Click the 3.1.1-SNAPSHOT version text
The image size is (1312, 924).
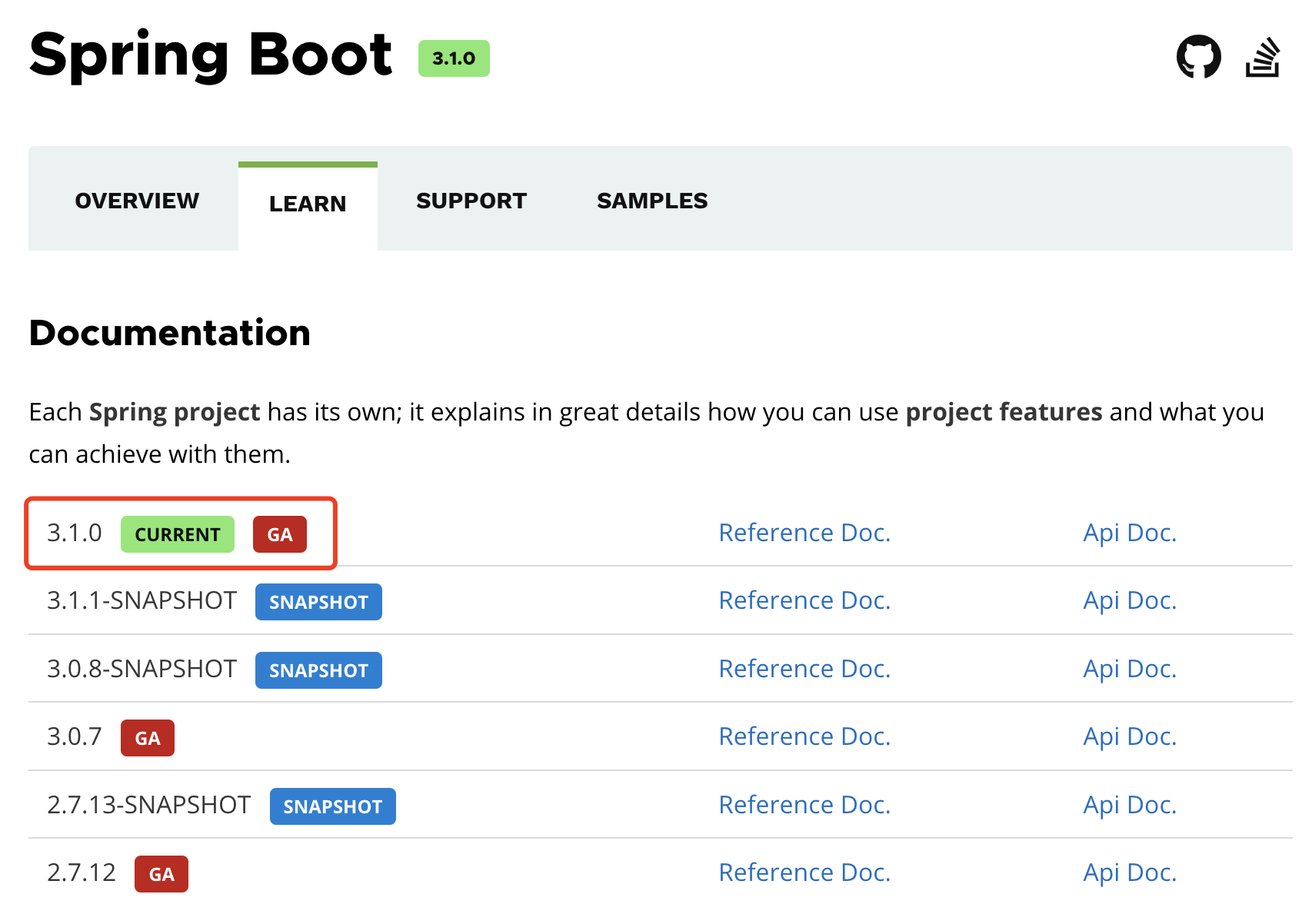tap(142, 600)
